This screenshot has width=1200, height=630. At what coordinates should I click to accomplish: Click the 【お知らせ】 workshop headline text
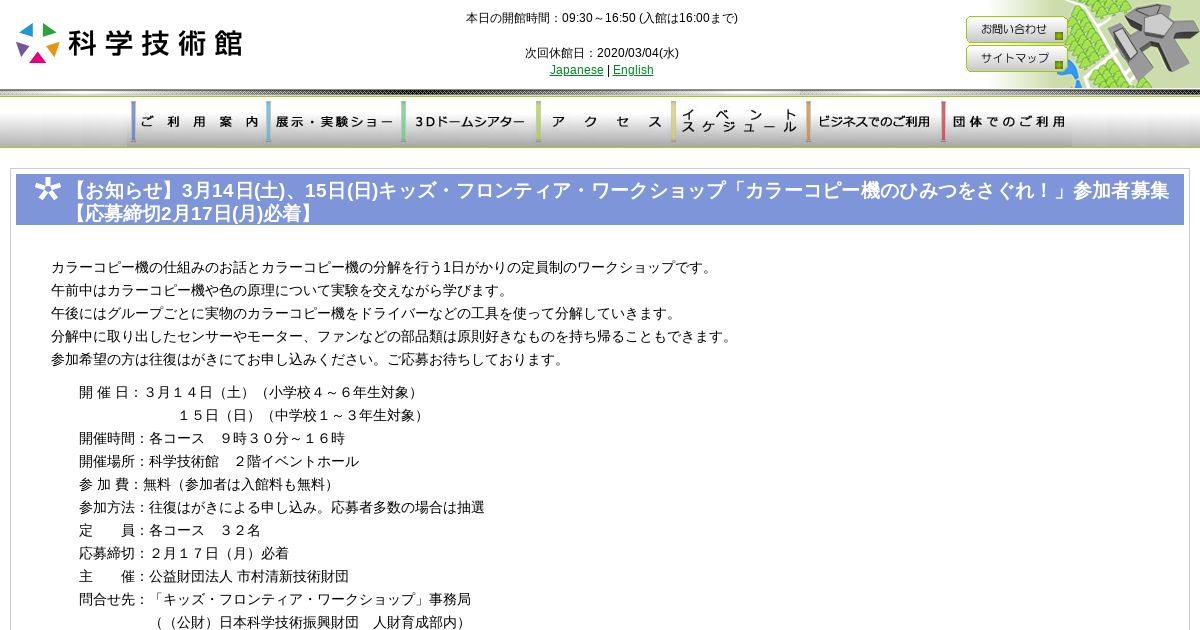point(618,201)
